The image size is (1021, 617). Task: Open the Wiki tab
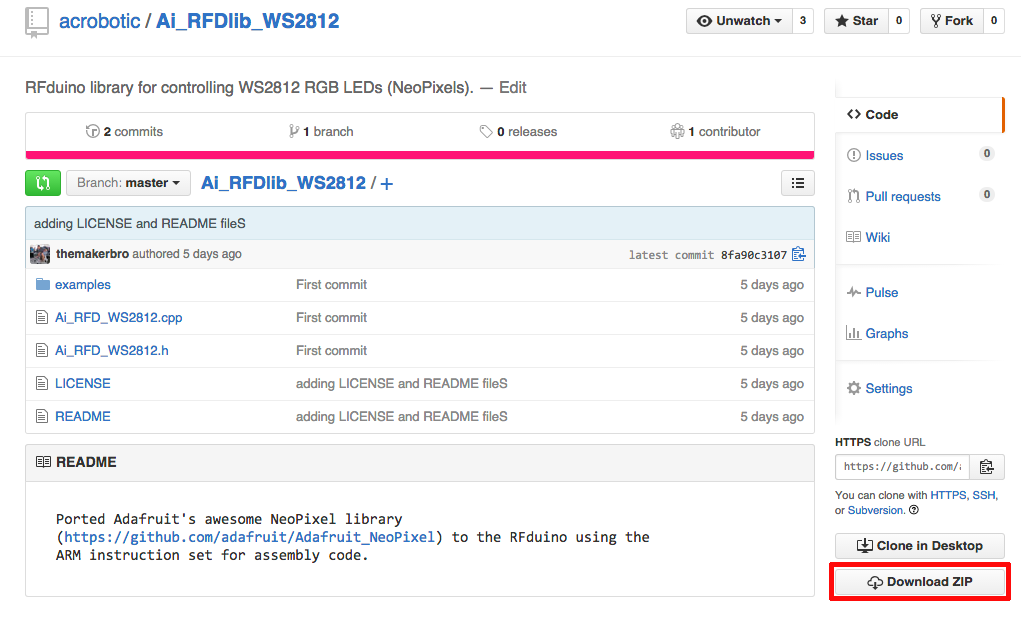point(878,238)
